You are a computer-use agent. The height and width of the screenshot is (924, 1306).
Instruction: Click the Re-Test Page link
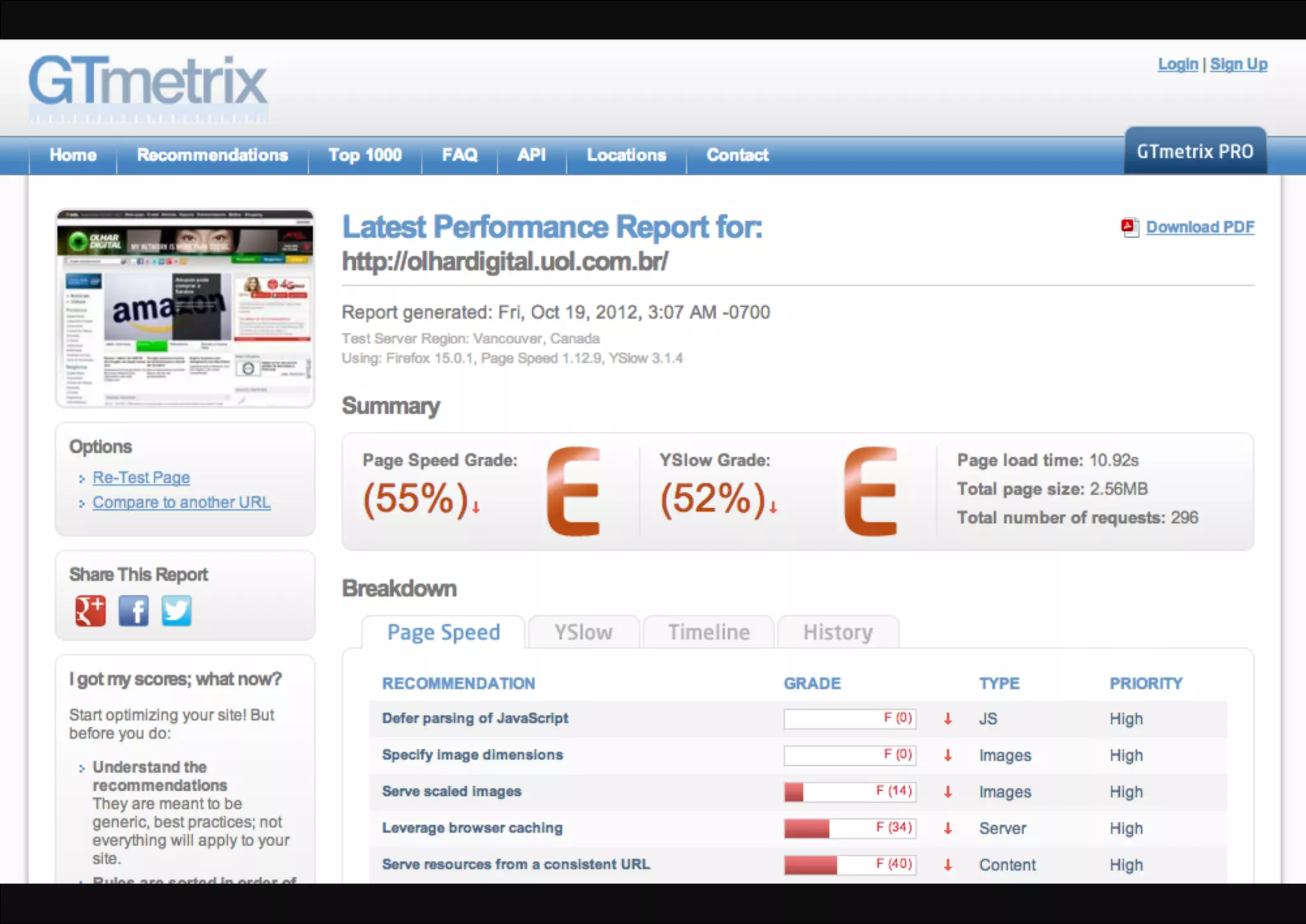(141, 478)
